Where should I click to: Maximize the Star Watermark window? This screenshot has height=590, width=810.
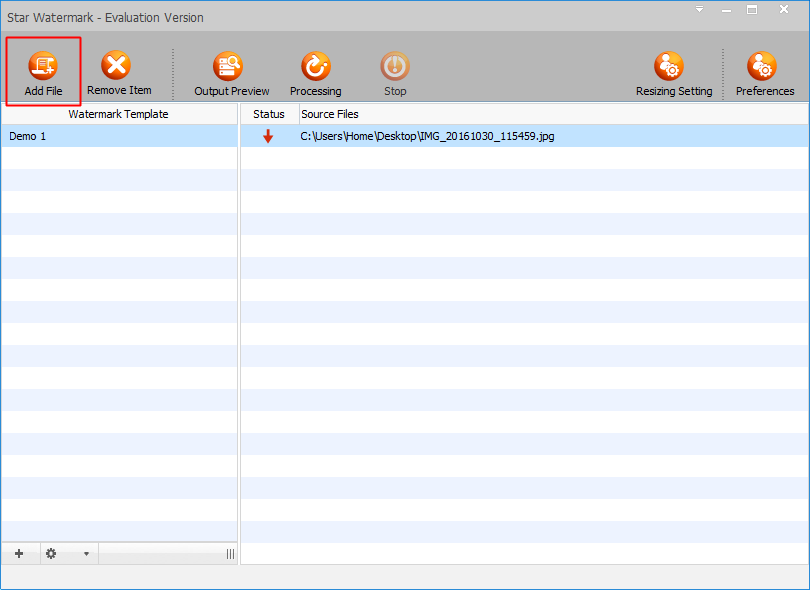click(752, 10)
